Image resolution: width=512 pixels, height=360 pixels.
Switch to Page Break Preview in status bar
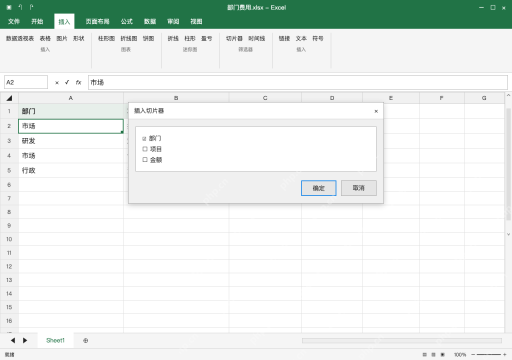[443, 355]
